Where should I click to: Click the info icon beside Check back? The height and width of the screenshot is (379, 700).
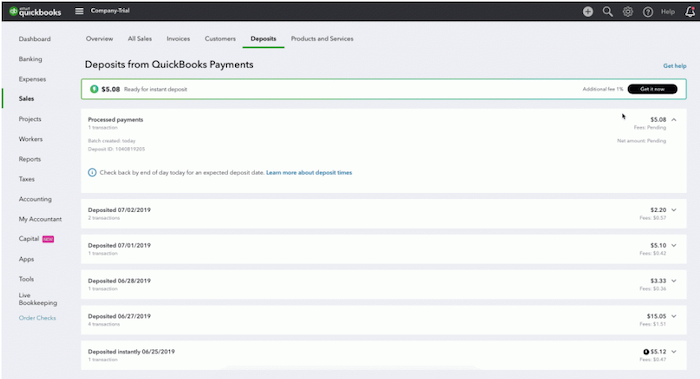[x=92, y=172]
